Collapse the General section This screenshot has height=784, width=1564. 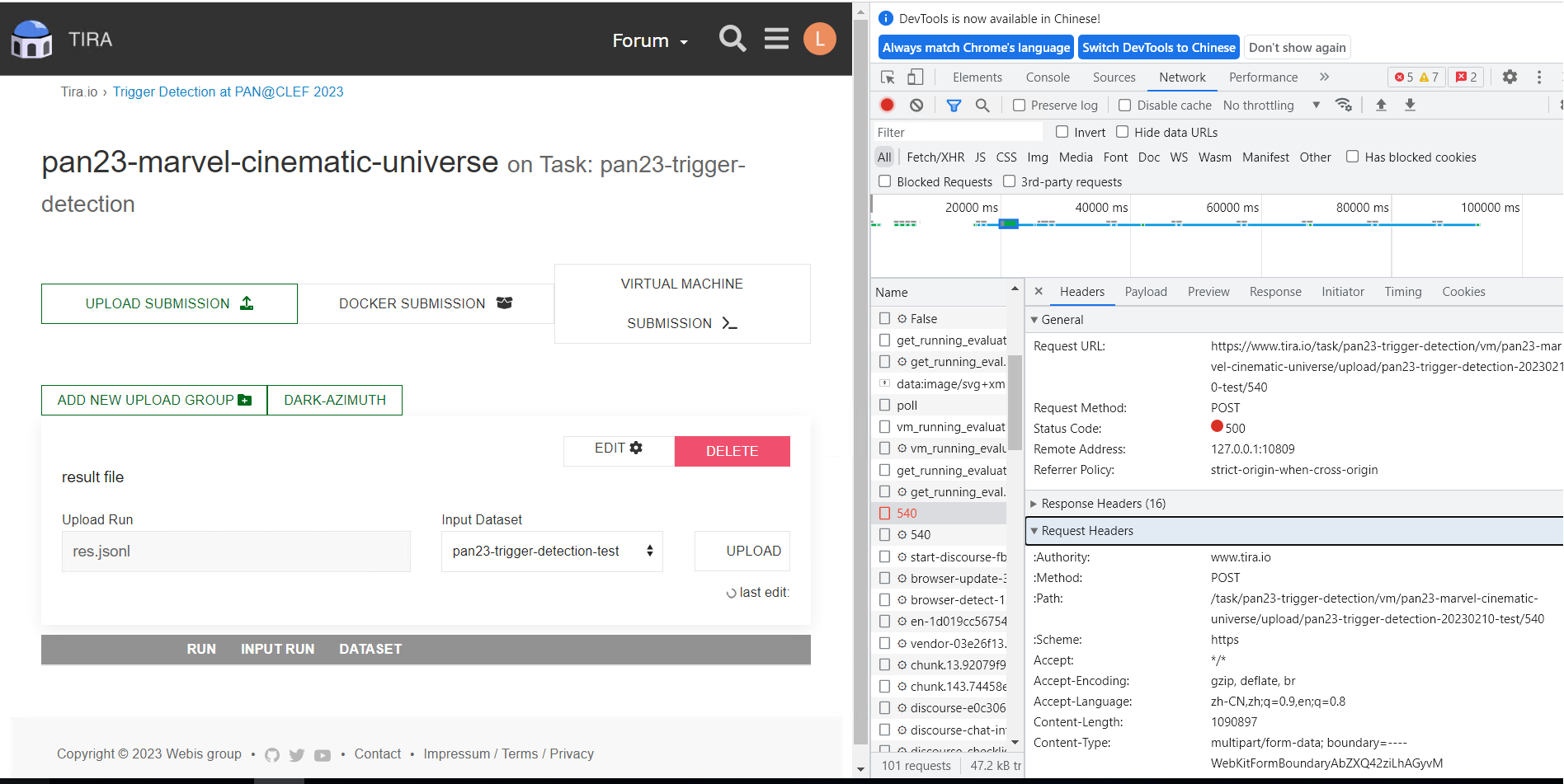1034,320
